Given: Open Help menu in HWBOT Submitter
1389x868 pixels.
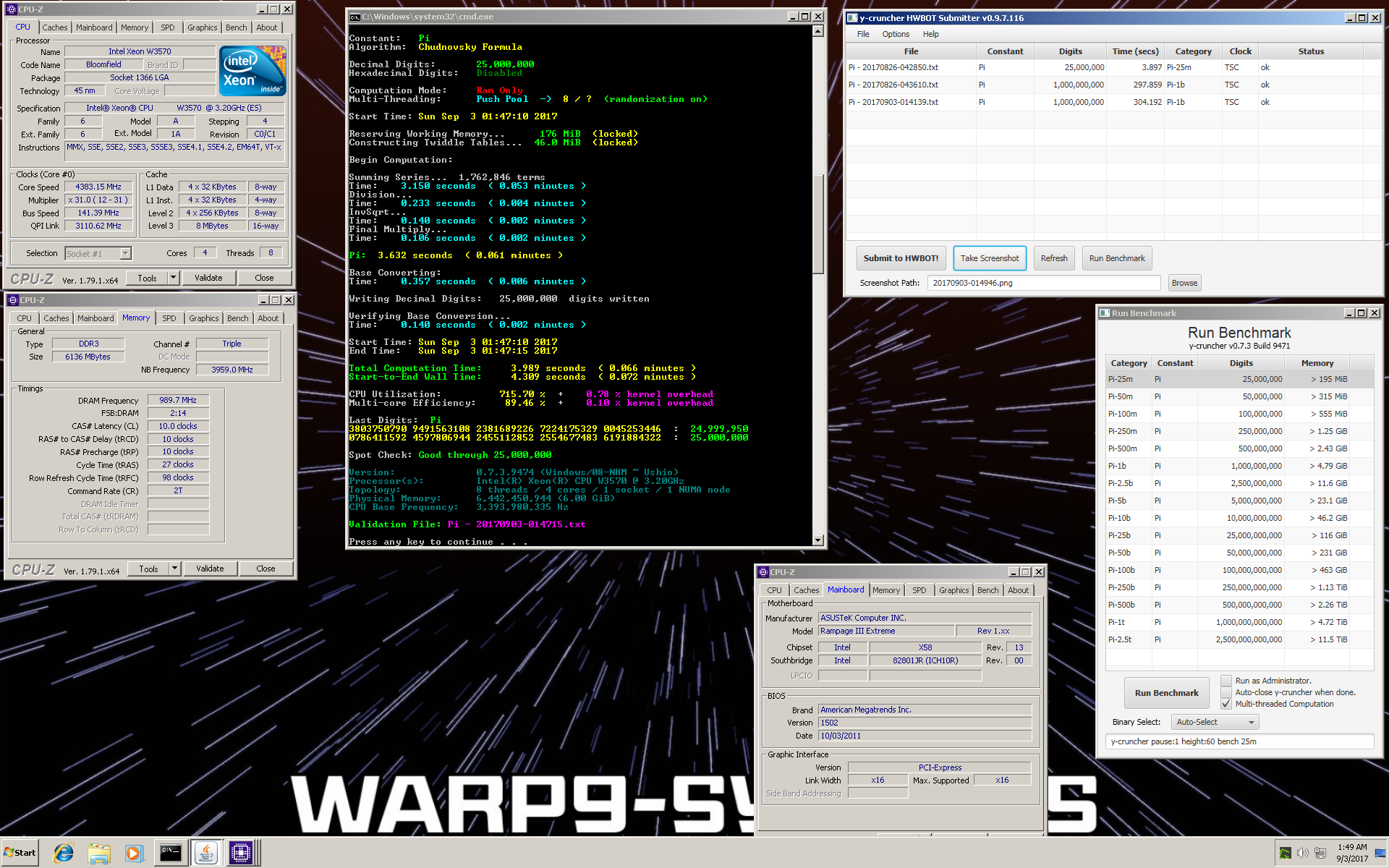Looking at the screenshot, I should pos(930,34).
